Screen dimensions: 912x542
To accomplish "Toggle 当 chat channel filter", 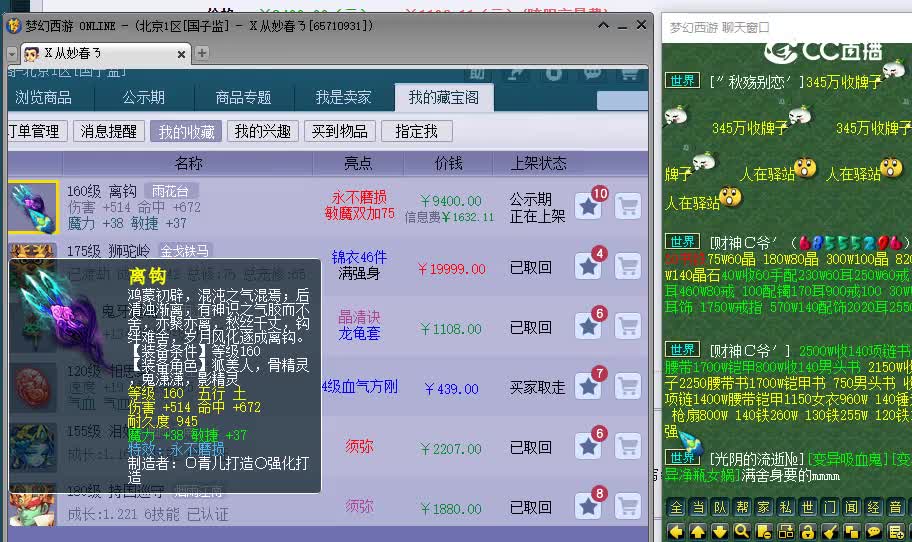I will [699, 508].
